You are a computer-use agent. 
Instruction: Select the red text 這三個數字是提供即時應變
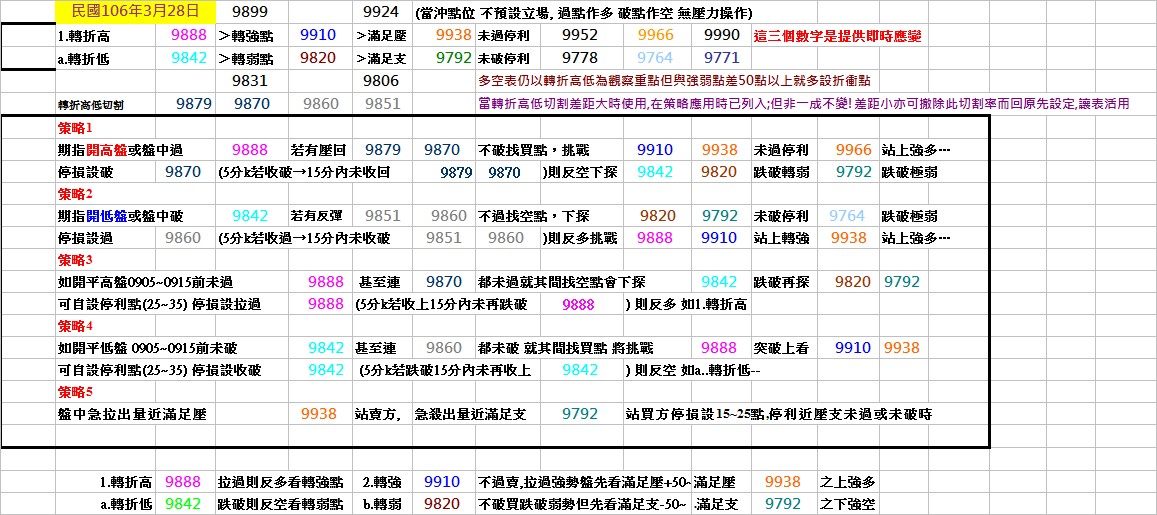coord(837,35)
